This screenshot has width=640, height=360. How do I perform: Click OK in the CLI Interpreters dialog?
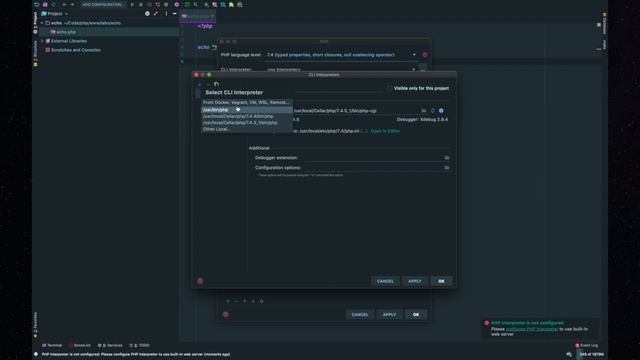(x=441, y=281)
